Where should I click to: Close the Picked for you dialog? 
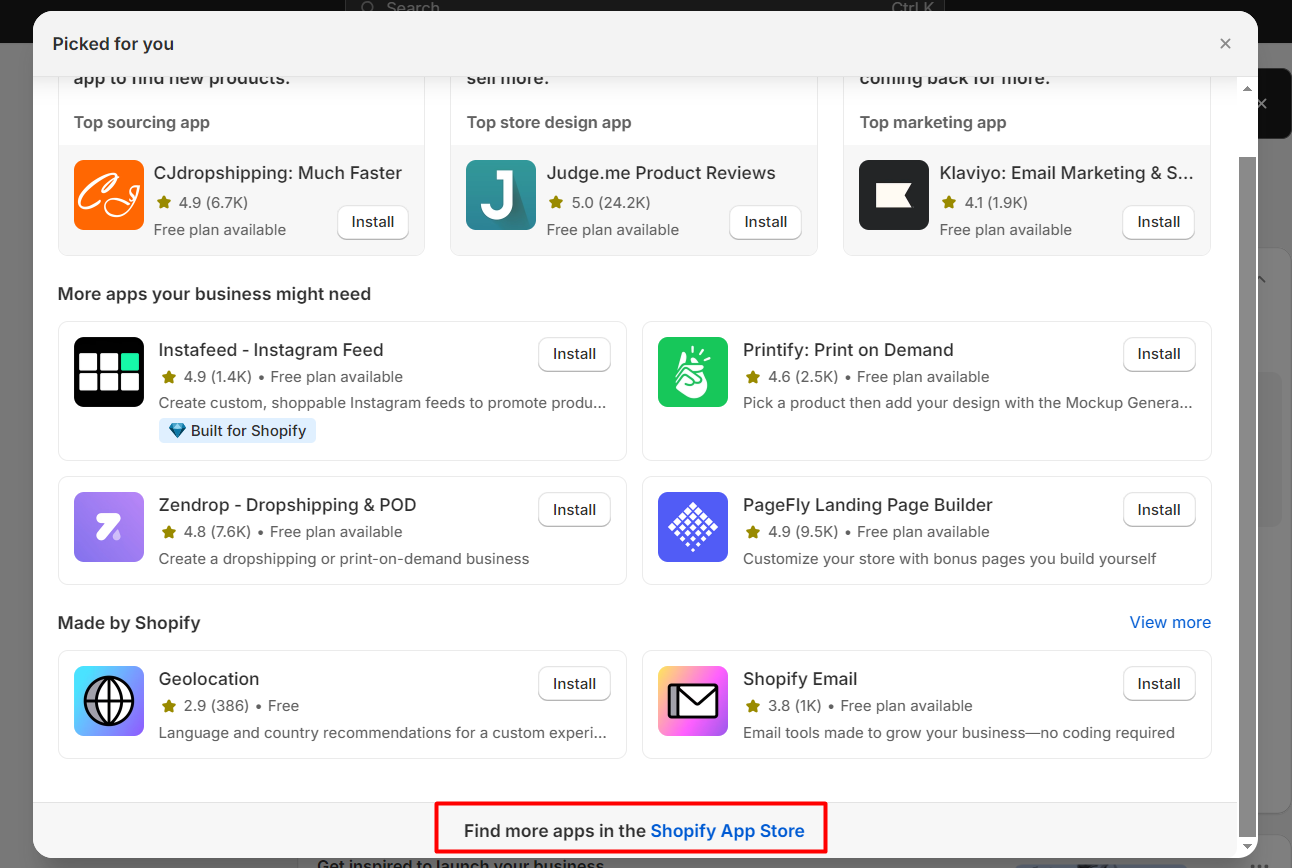pos(1225,44)
